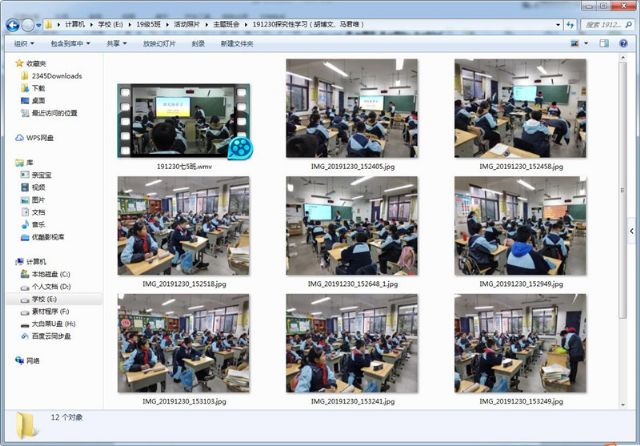Viewport: 640px width, 446px height.
Task: Select the file name IMG_20191230_153249.jpg
Action: pyautogui.click(x=521, y=402)
